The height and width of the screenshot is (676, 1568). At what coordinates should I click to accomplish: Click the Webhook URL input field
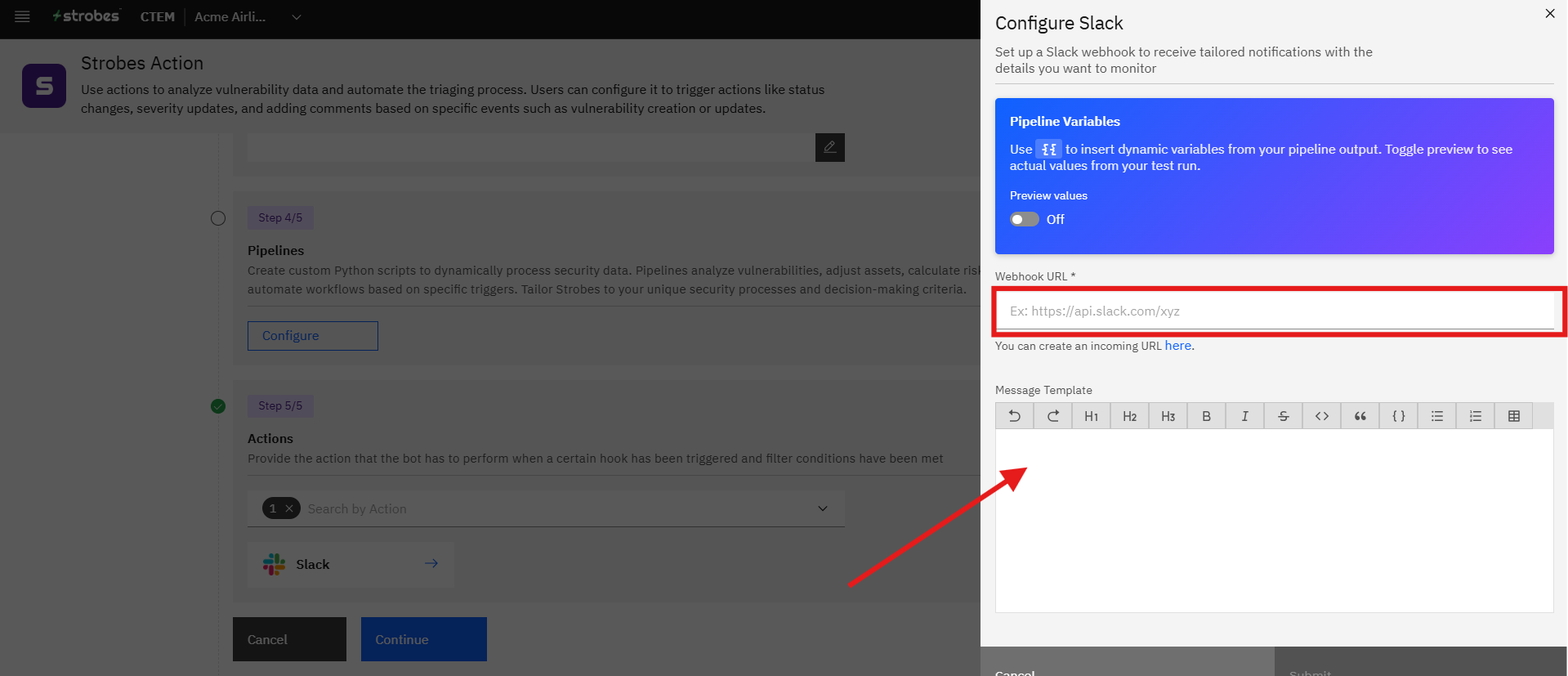click(1275, 311)
